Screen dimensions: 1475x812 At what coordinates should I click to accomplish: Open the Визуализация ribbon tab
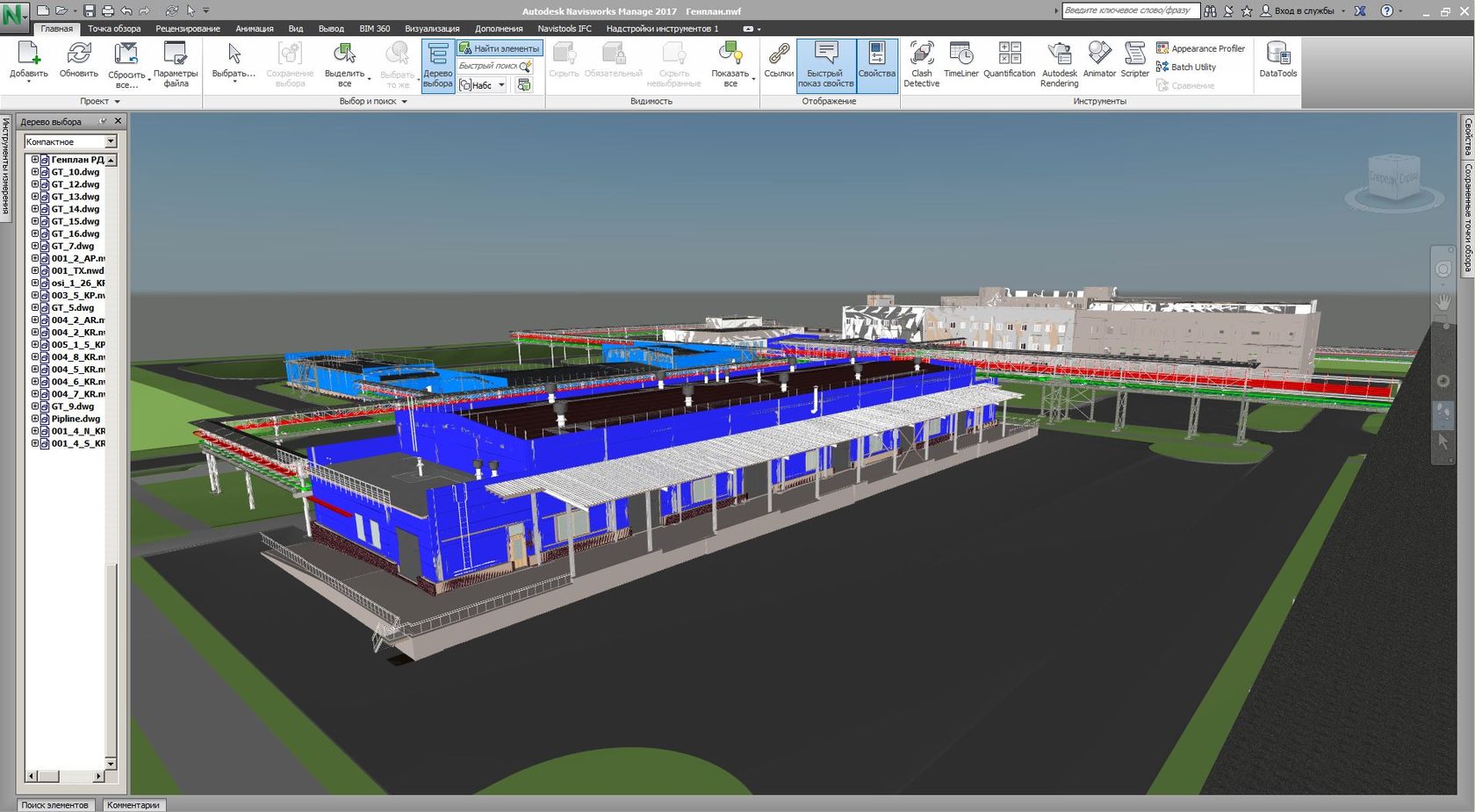(x=432, y=29)
